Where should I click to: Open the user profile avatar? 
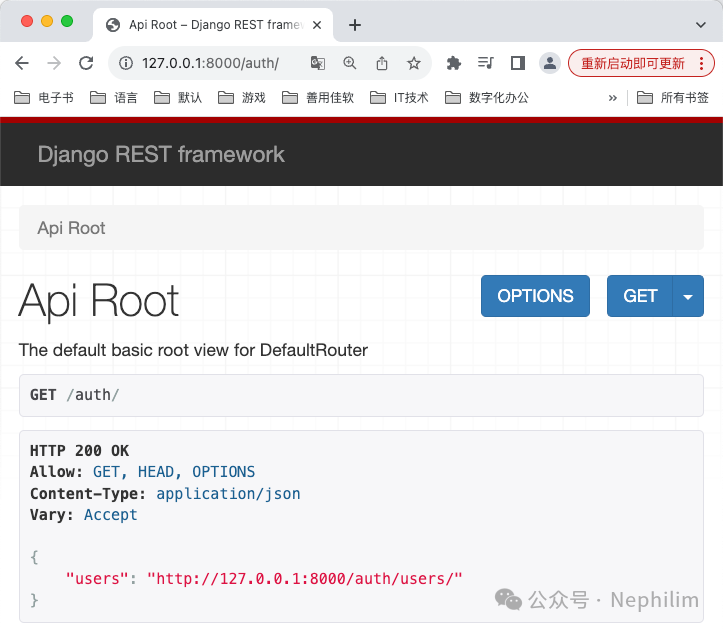click(550, 63)
